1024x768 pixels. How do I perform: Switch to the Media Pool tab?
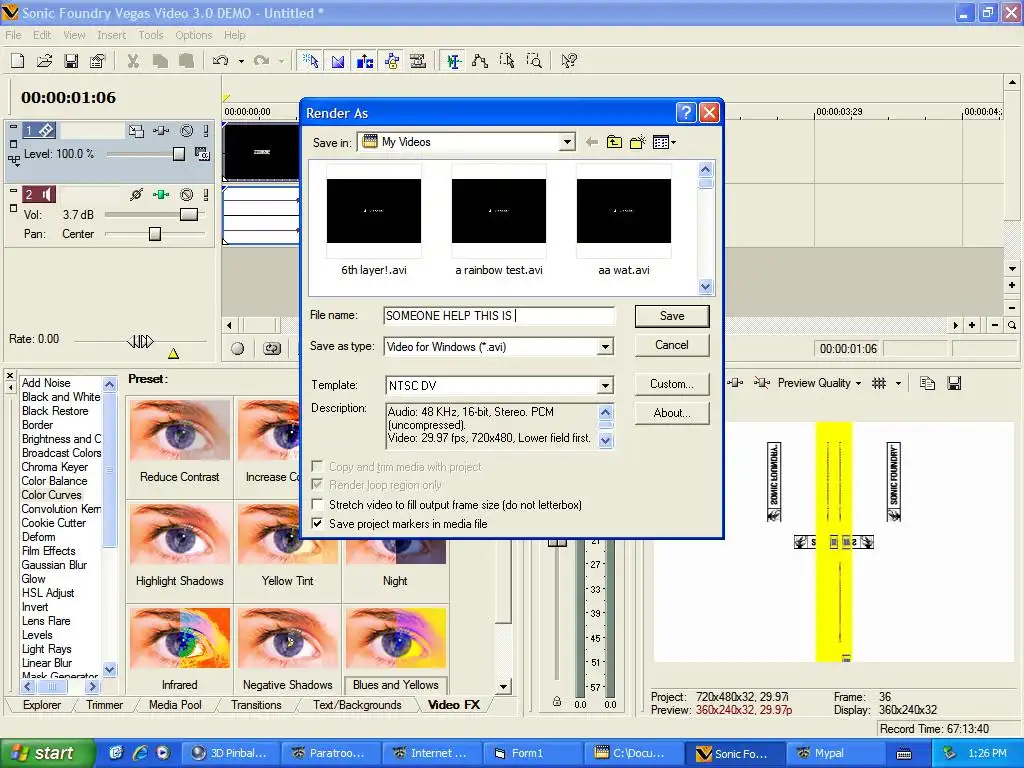[175, 705]
